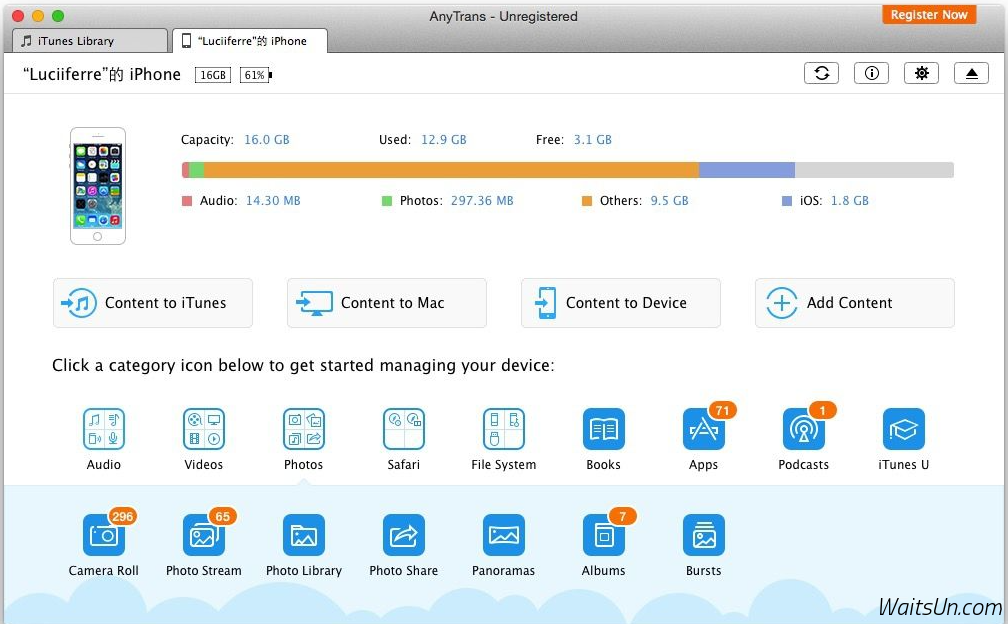Image resolution: width=1008 pixels, height=624 pixels.
Task: Click the refresh device toolbar button
Action: (821, 74)
